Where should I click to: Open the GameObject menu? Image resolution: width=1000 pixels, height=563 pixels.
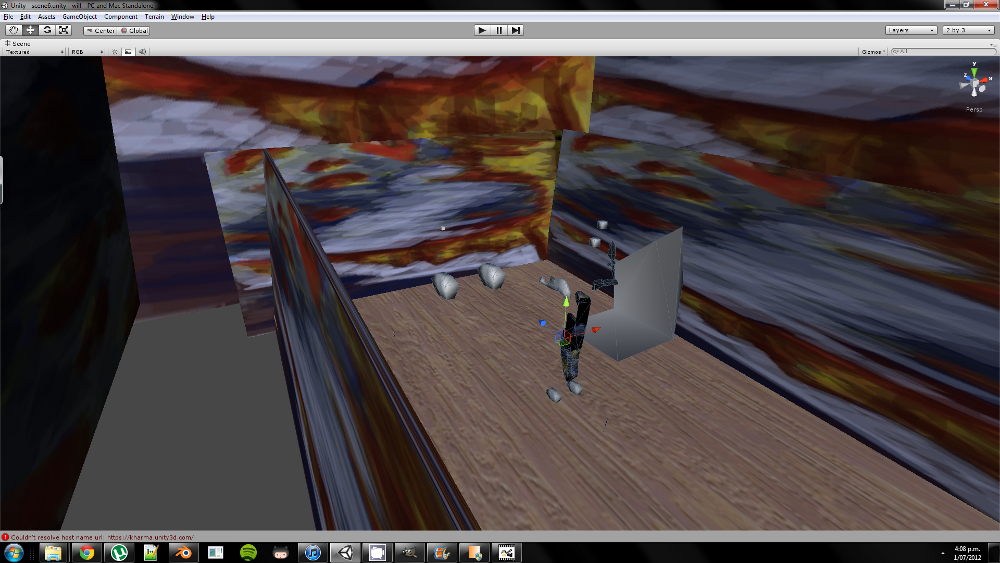click(x=79, y=17)
